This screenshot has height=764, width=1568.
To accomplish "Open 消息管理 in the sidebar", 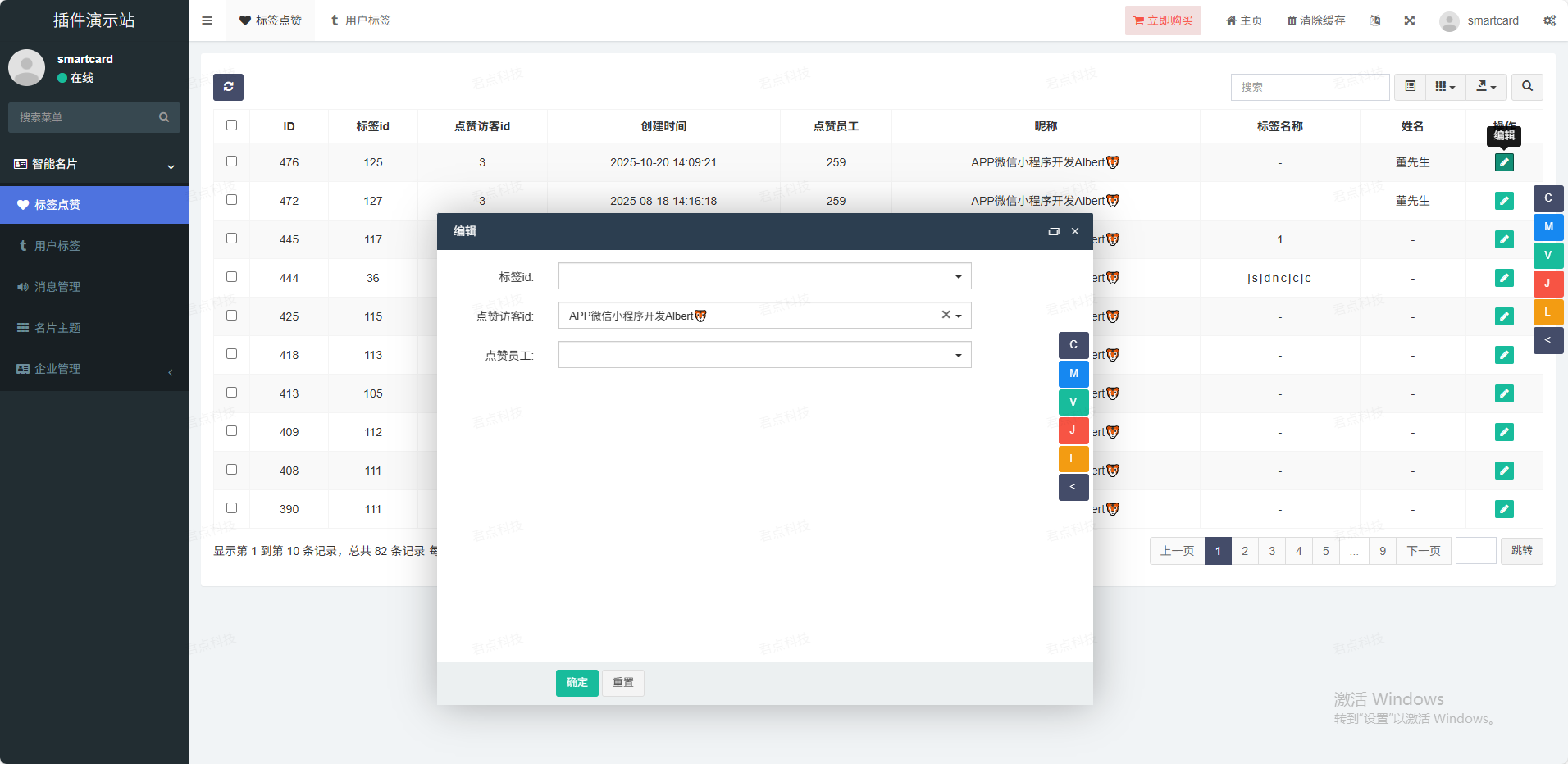I will pyautogui.click(x=57, y=287).
